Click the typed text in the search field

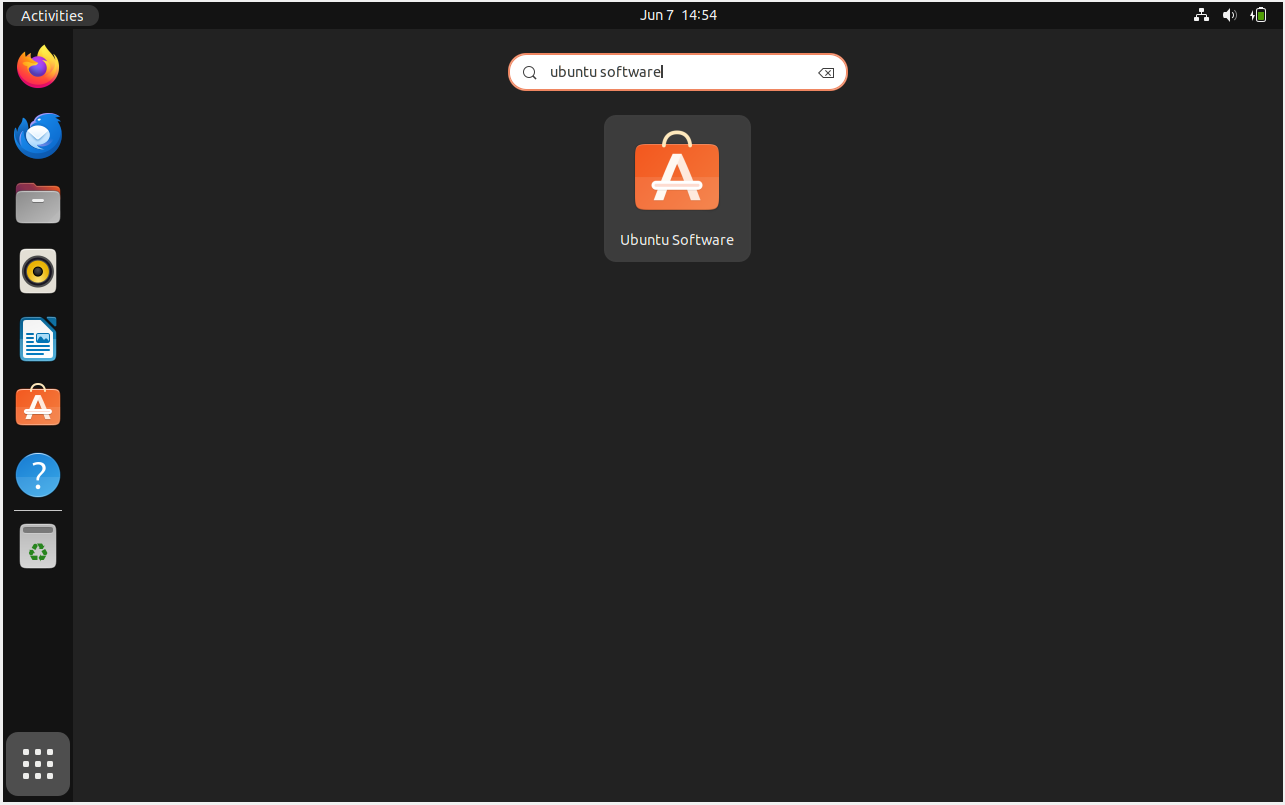coord(606,72)
